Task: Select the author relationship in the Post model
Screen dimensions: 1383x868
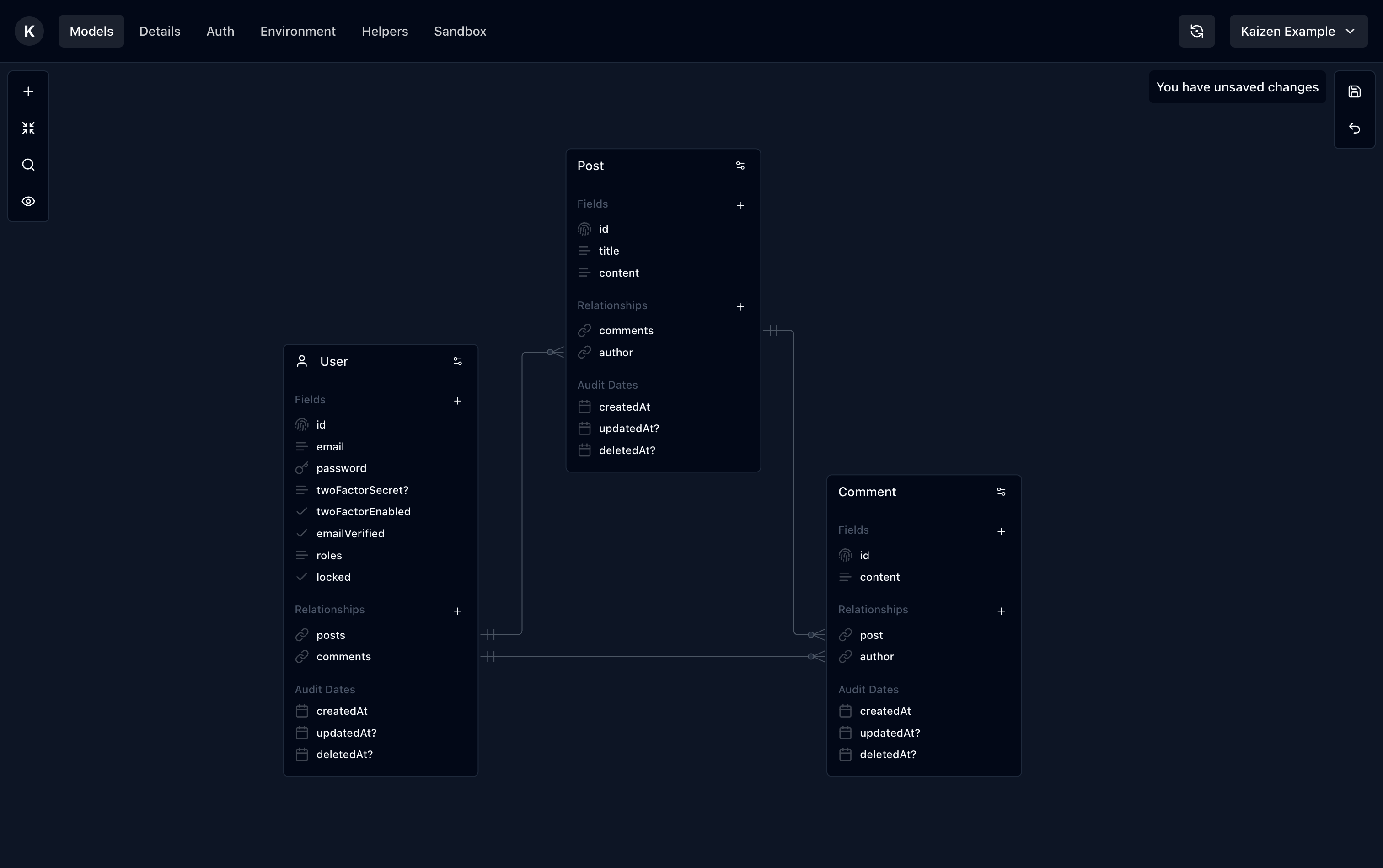Action: click(616, 353)
